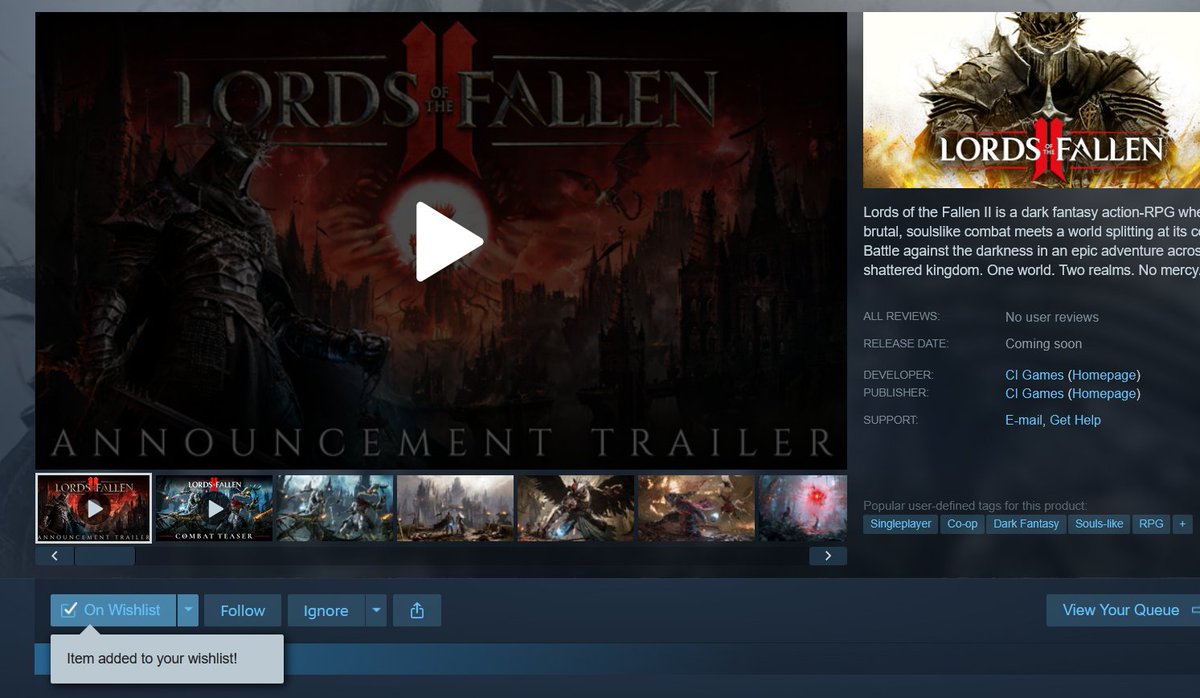1200x698 pixels.
Task: Open the orange battle screenshot thumbnail
Action: point(696,508)
